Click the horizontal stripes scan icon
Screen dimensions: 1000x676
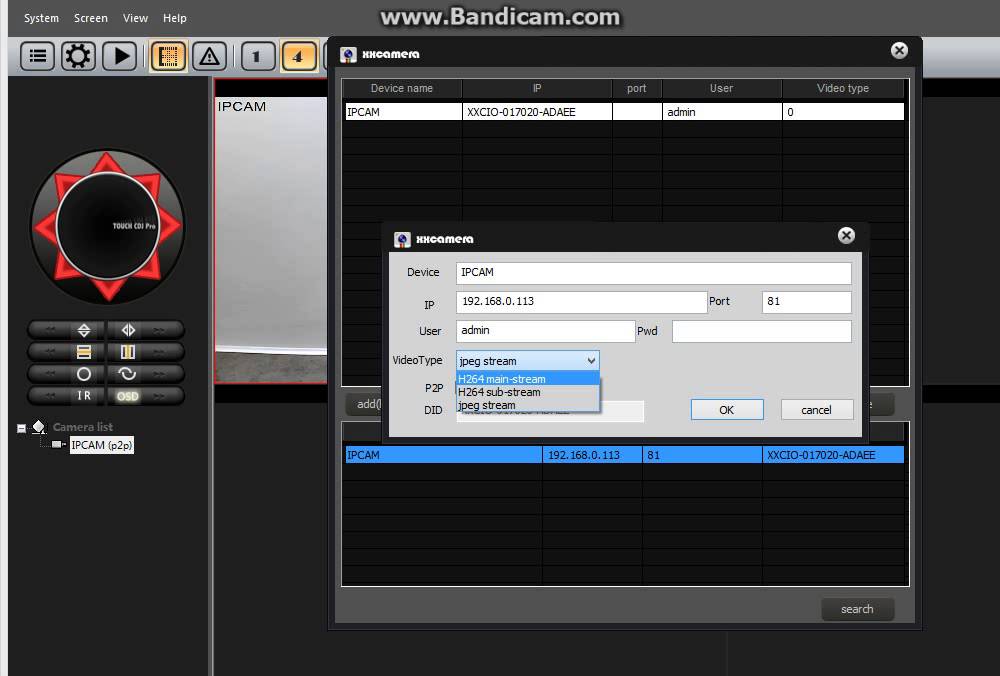(x=84, y=352)
